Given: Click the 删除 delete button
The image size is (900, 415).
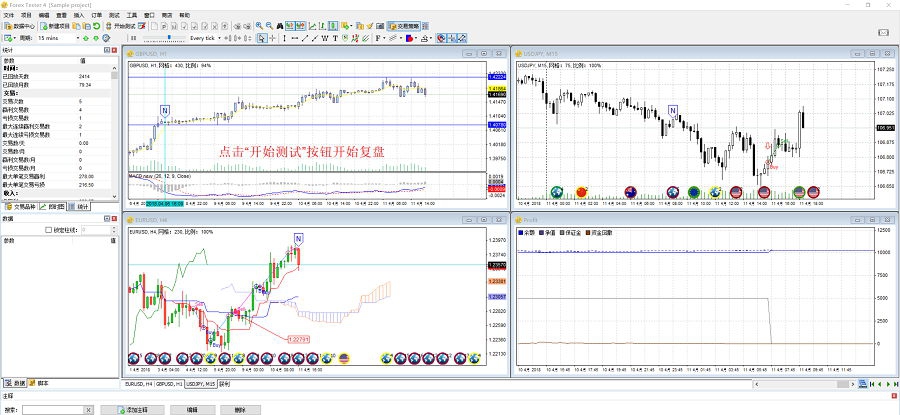Looking at the screenshot, I should click(240, 410).
